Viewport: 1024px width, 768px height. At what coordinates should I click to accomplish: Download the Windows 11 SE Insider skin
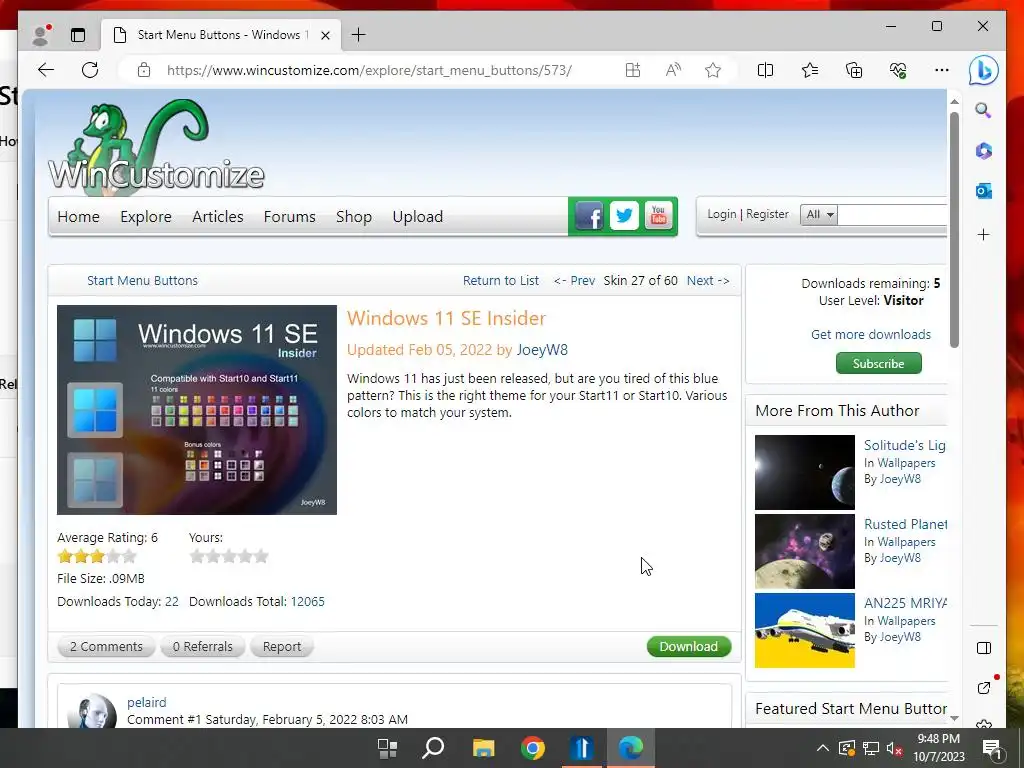689,647
